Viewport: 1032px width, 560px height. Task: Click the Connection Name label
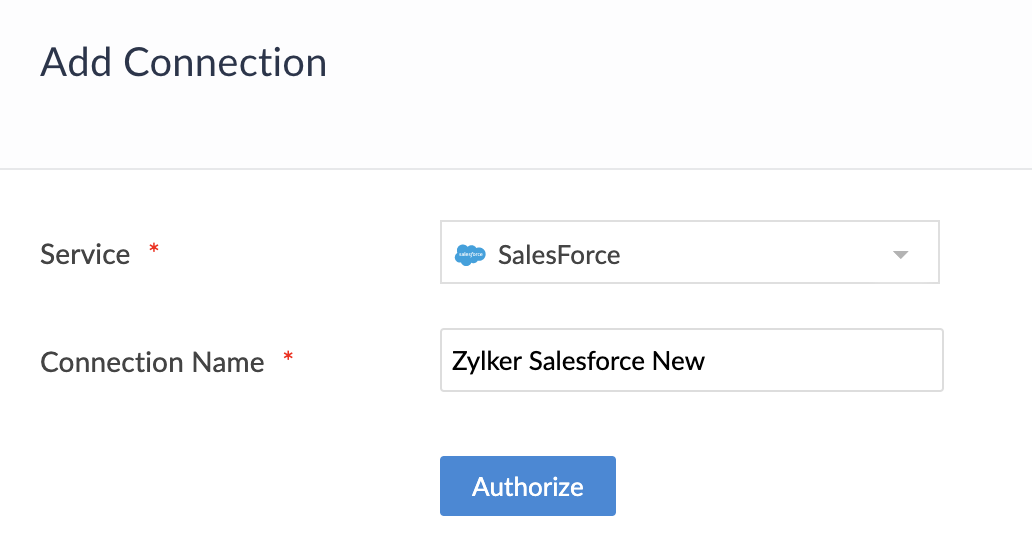[152, 362]
